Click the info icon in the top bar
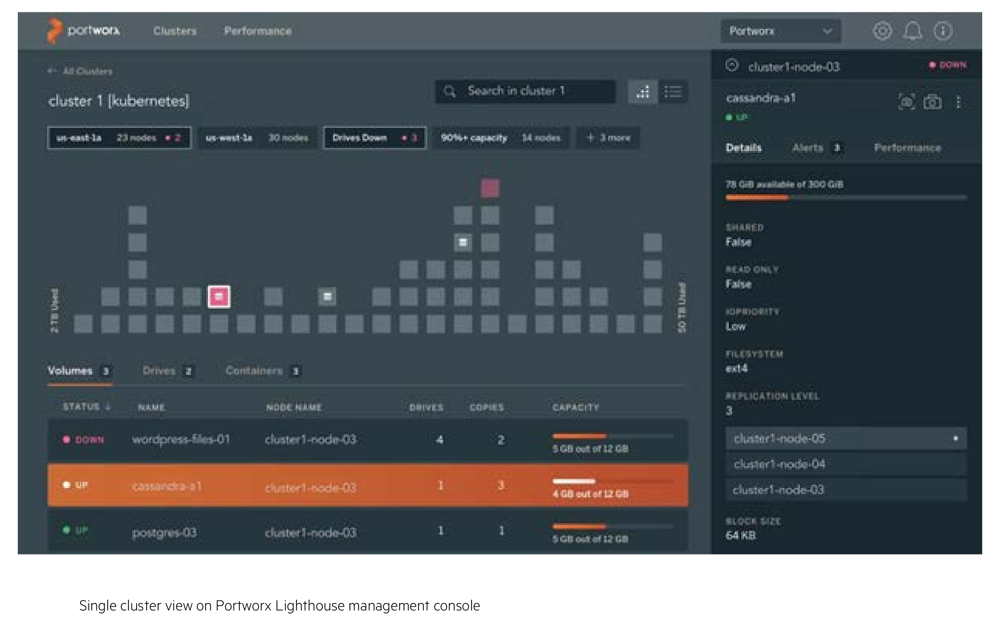 click(x=943, y=31)
